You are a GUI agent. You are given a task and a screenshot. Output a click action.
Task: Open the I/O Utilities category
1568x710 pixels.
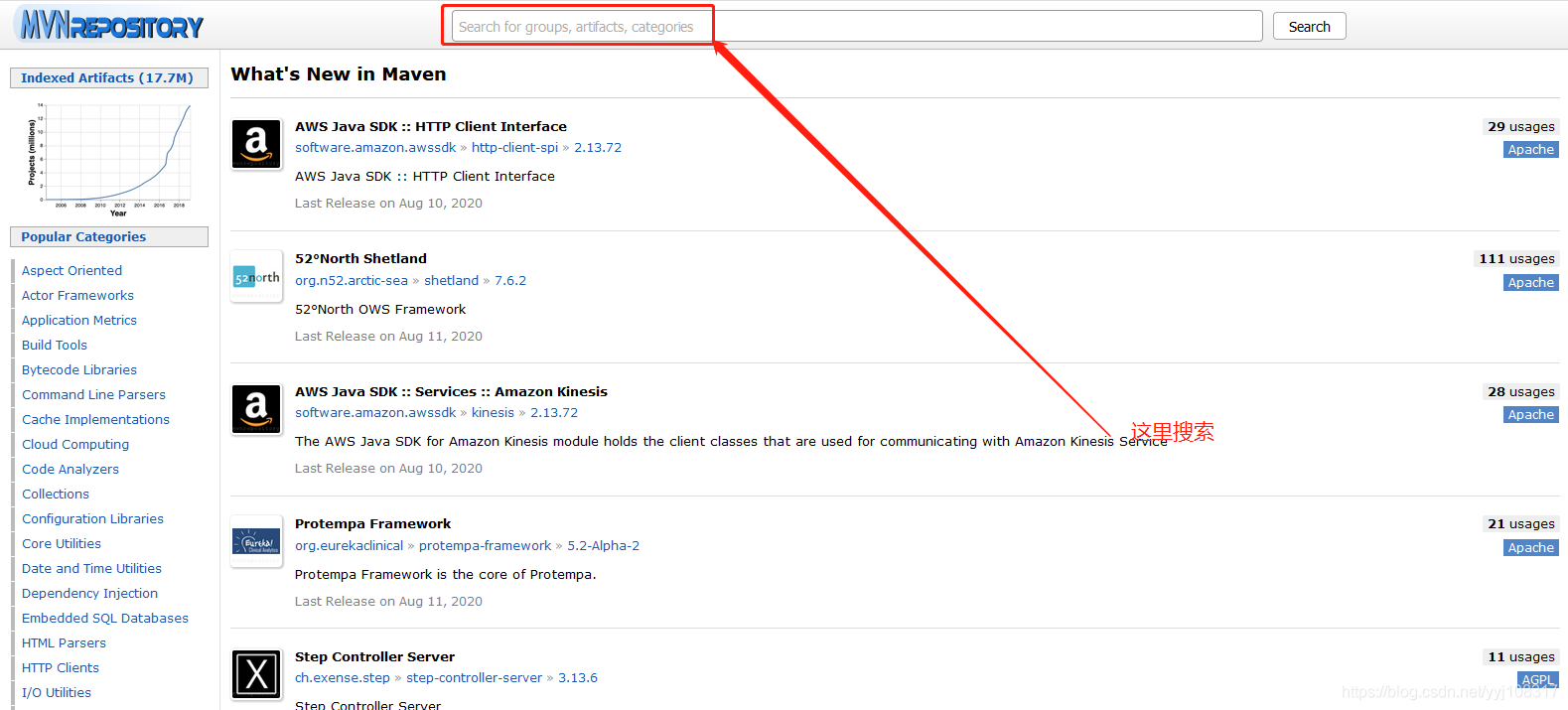[57, 692]
